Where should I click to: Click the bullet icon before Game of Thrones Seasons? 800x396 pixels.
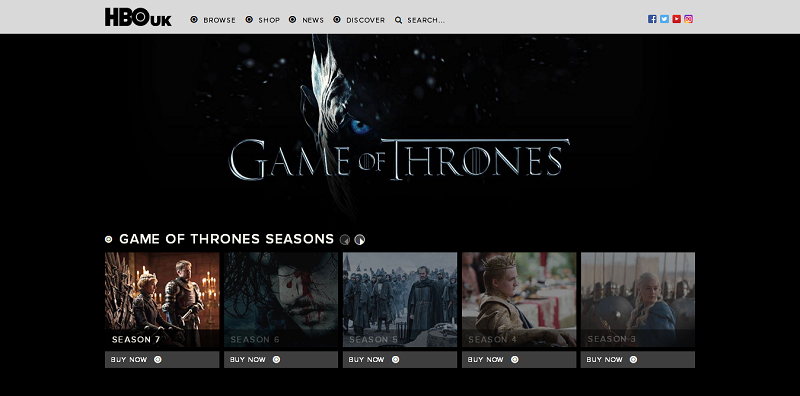108,239
